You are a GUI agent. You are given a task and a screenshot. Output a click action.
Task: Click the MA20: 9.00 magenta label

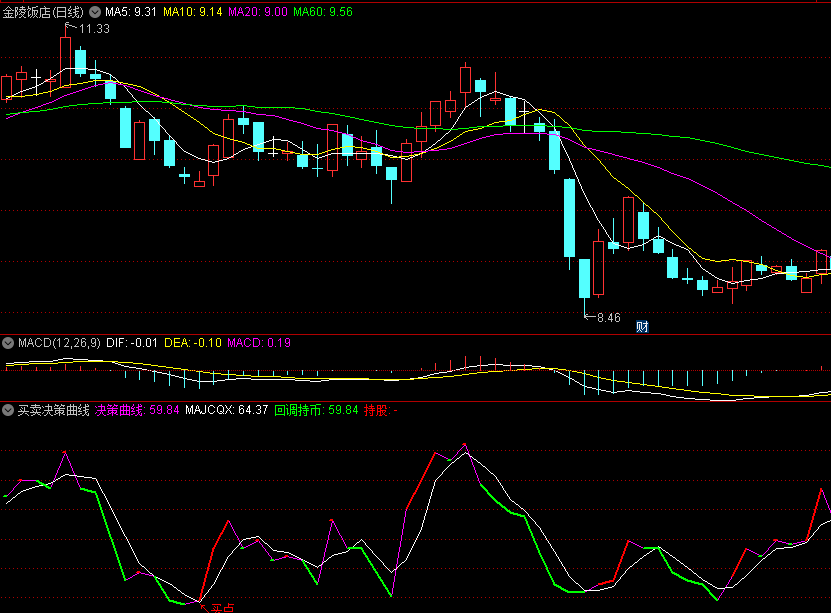click(258, 12)
